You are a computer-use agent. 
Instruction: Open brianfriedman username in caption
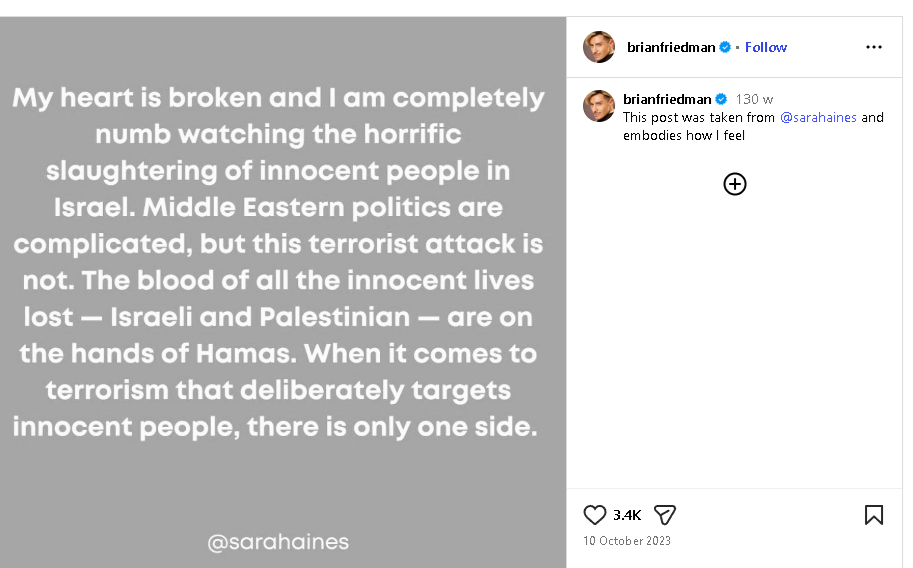667,99
